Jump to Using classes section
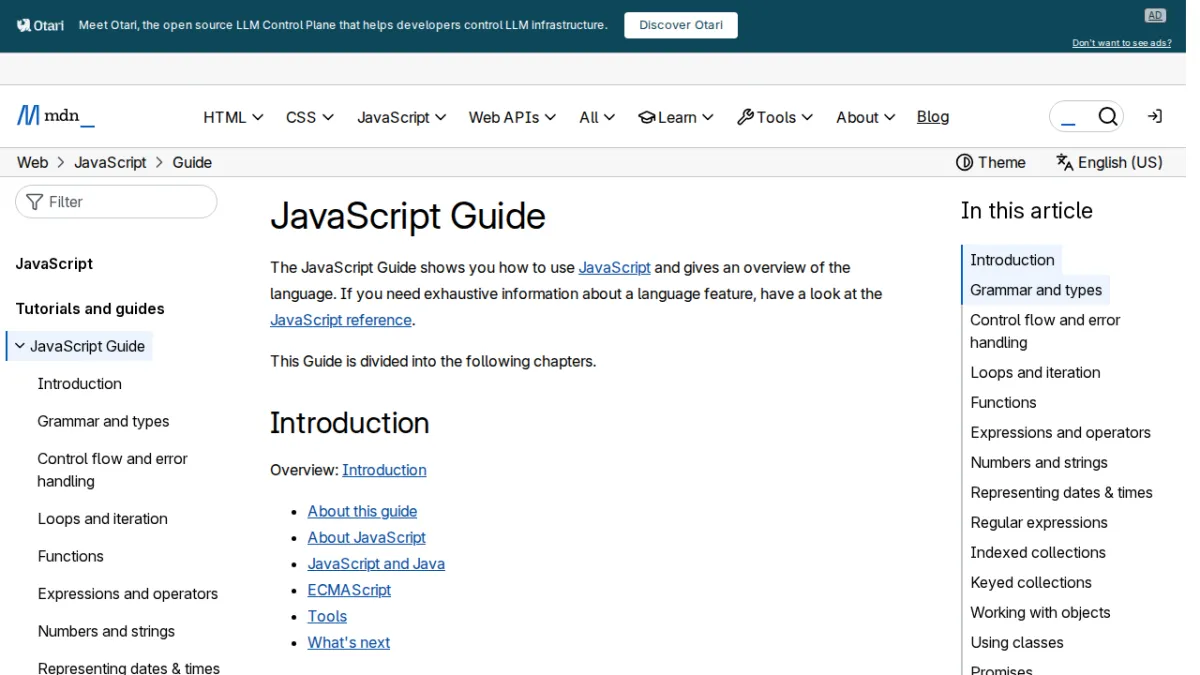Viewport: 1200px width, 675px height. [1017, 642]
